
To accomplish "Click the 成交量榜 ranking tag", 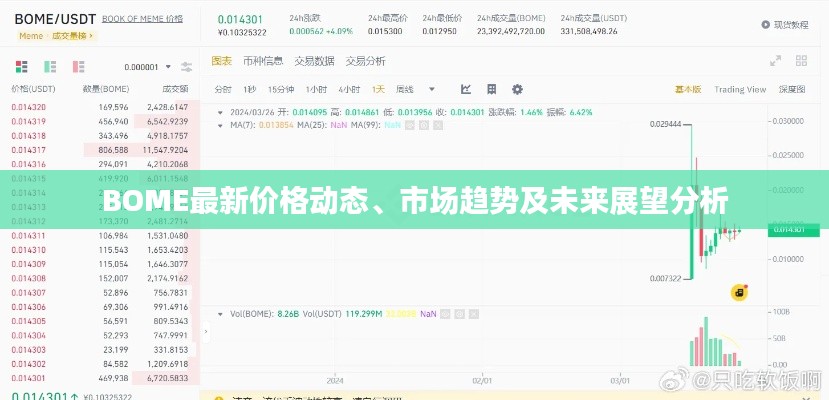I will point(72,36).
